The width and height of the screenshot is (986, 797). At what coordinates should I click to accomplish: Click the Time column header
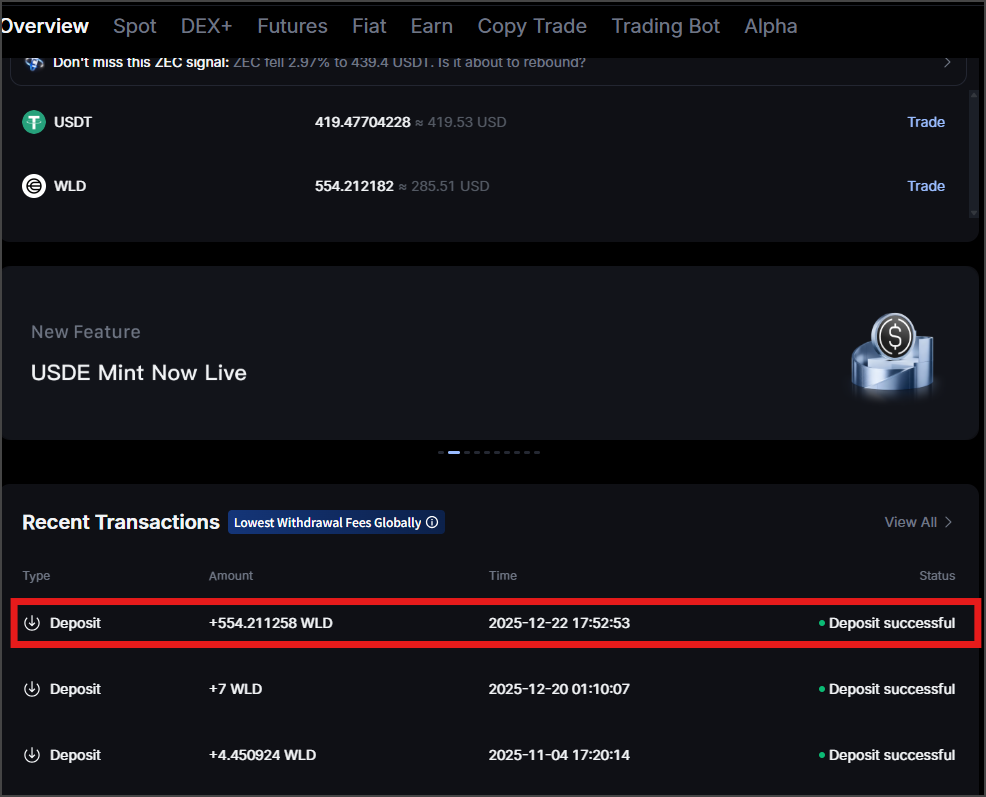pos(503,576)
